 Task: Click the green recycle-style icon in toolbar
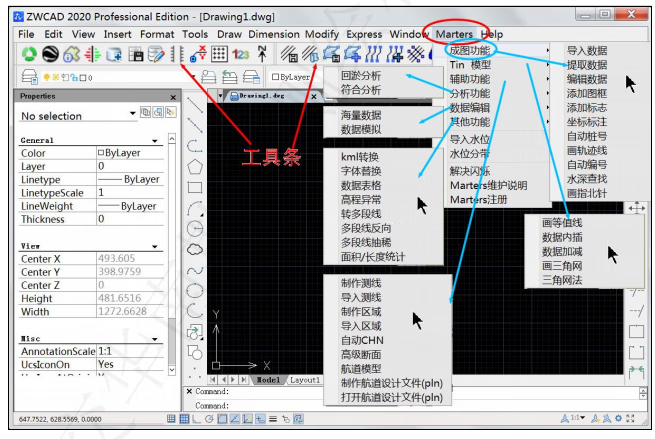pyautogui.click(x=29, y=54)
